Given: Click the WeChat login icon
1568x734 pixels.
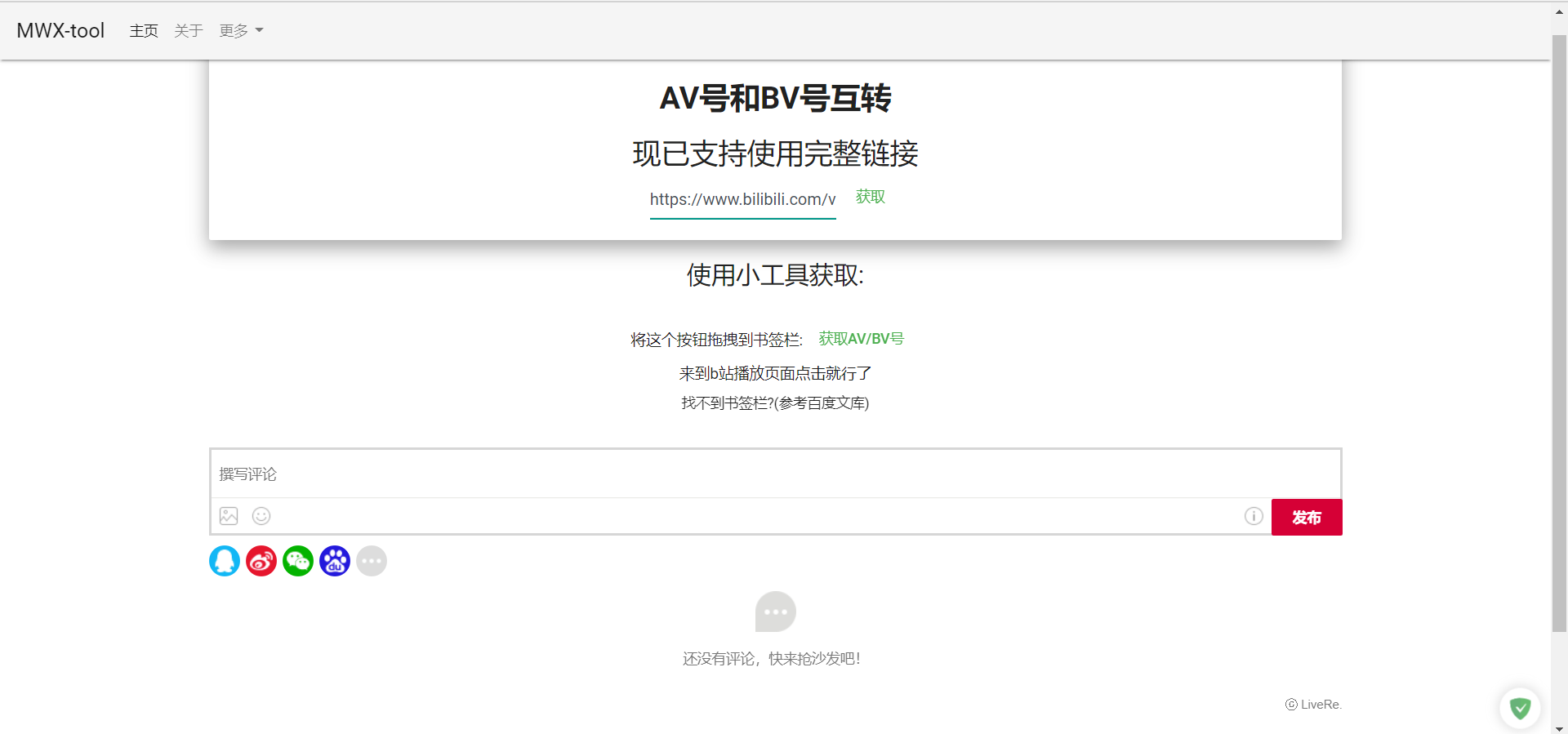Looking at the screenshot, I should tap(298, 561).
